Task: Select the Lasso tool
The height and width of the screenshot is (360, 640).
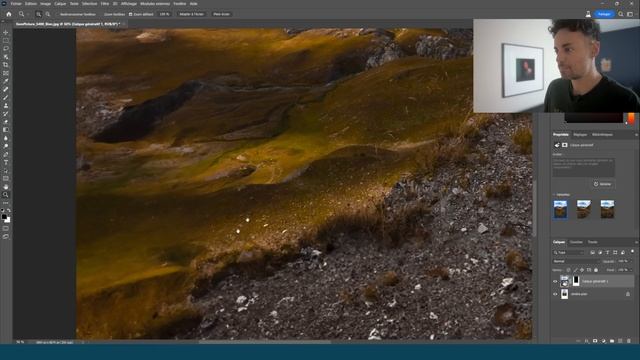Action: tap(6, 49)
